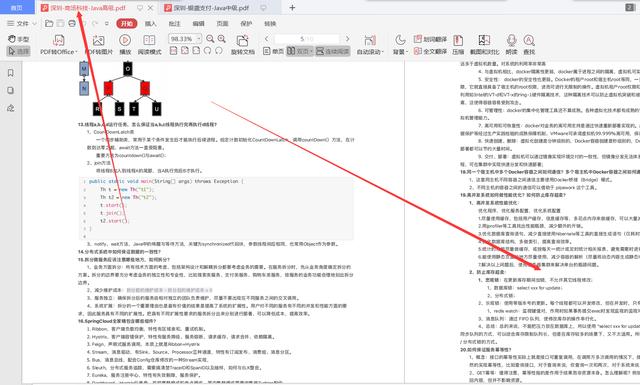Click the page number input field
The width and height of the screenshot is (640, 385).
pyautogui.click(x=307, y=39)
